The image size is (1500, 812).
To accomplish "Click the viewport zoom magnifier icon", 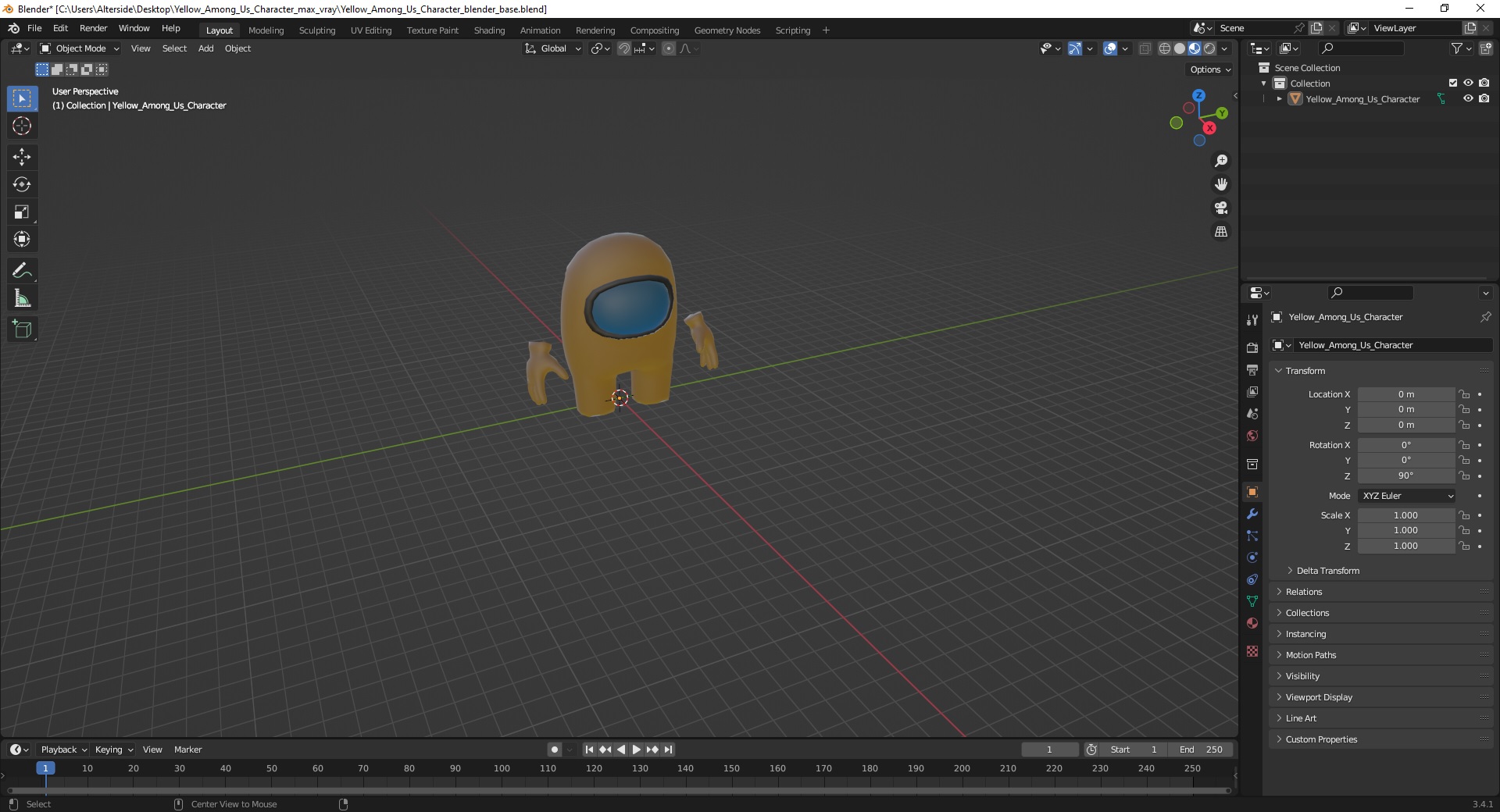I will click(1221, 161).
